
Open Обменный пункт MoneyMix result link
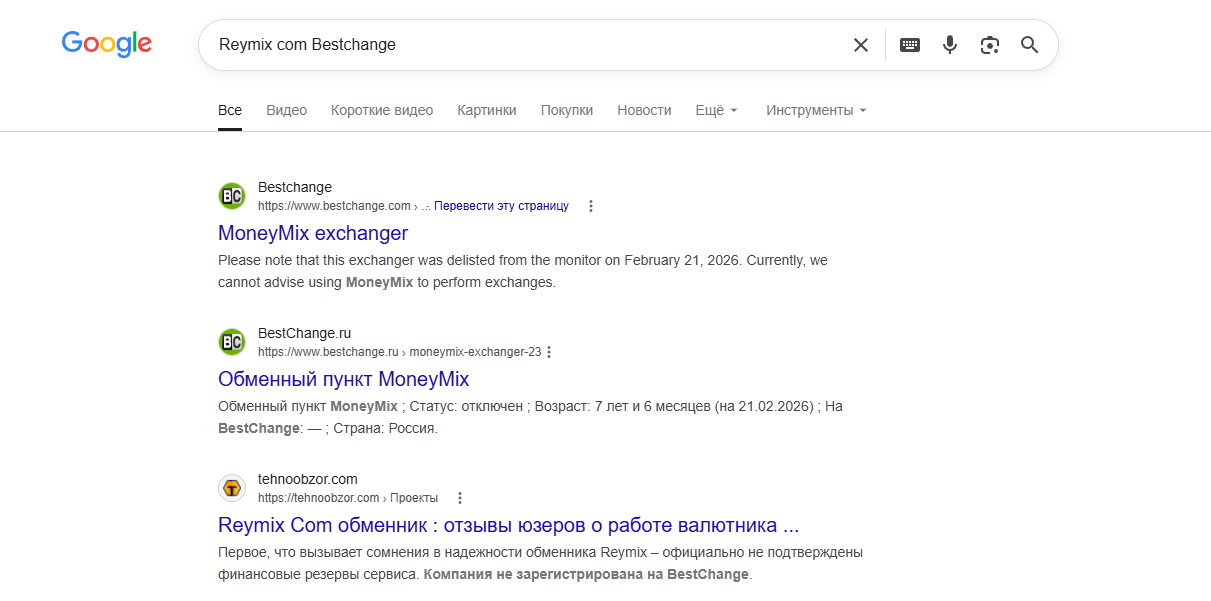coord(344,379)
